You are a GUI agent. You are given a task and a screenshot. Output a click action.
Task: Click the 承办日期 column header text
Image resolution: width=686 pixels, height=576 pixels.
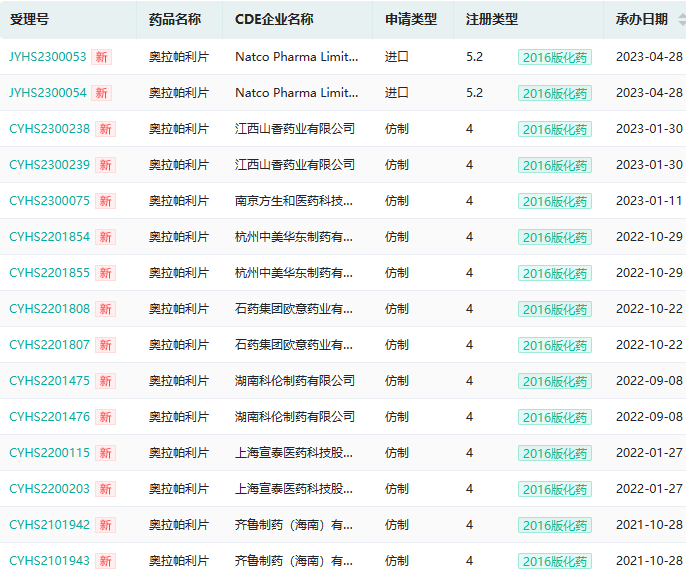point(642,19)
